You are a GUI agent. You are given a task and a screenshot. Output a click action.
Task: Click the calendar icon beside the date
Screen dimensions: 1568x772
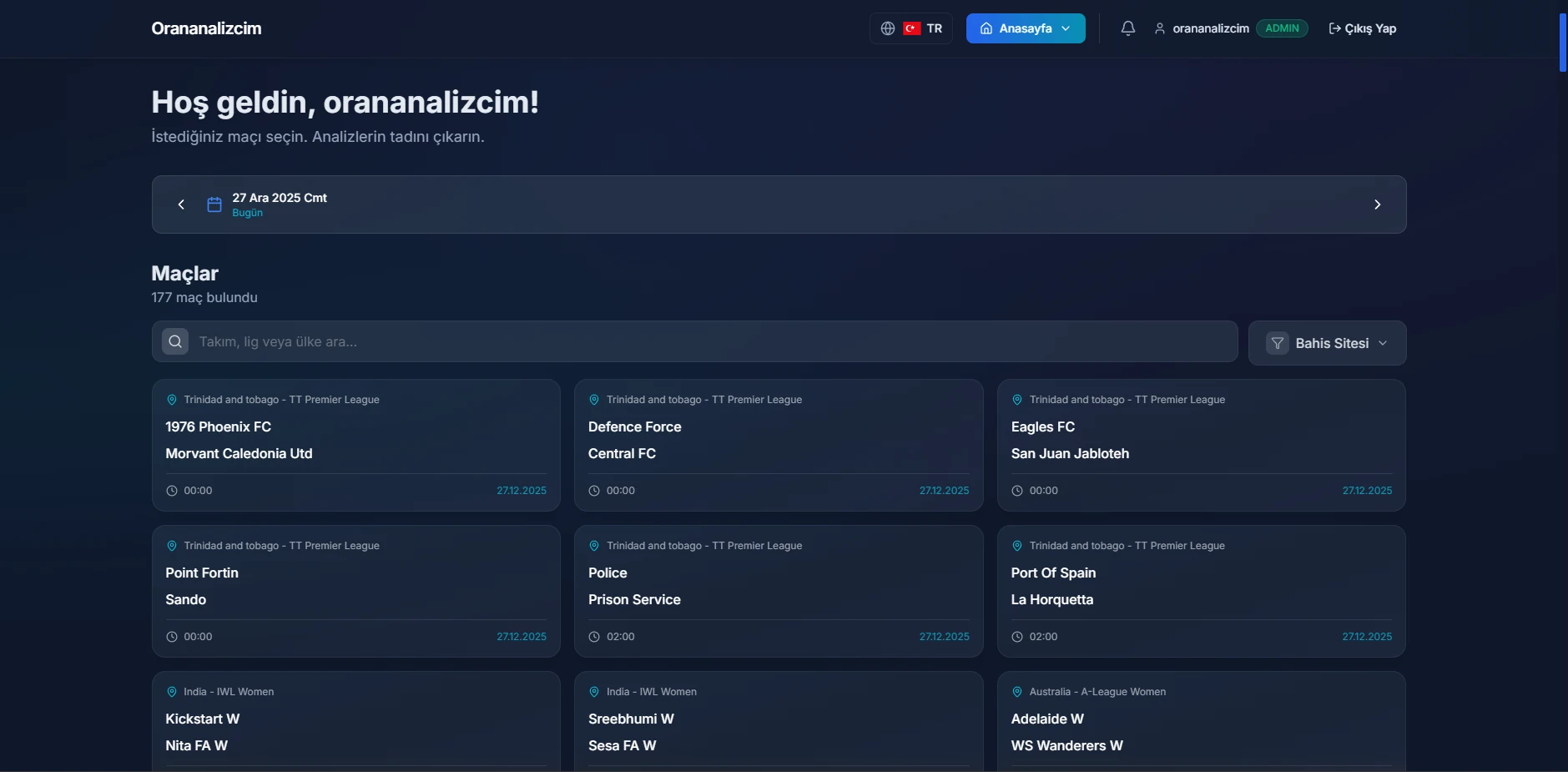click(214, 204)
